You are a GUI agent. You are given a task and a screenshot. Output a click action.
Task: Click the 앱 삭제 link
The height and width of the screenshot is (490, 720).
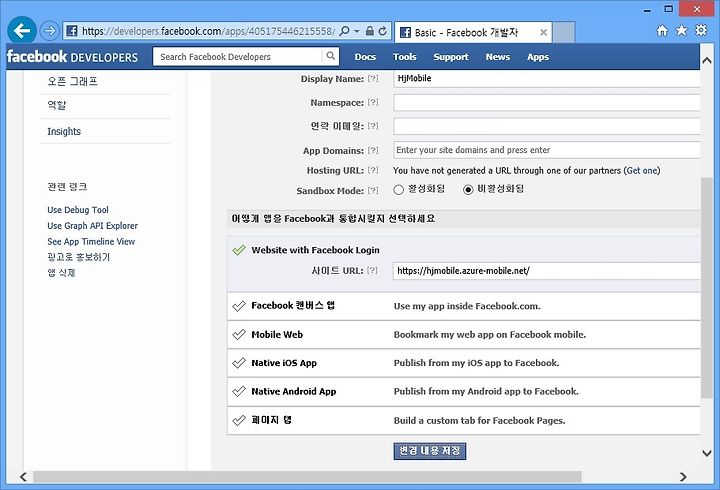pos(61,273)
